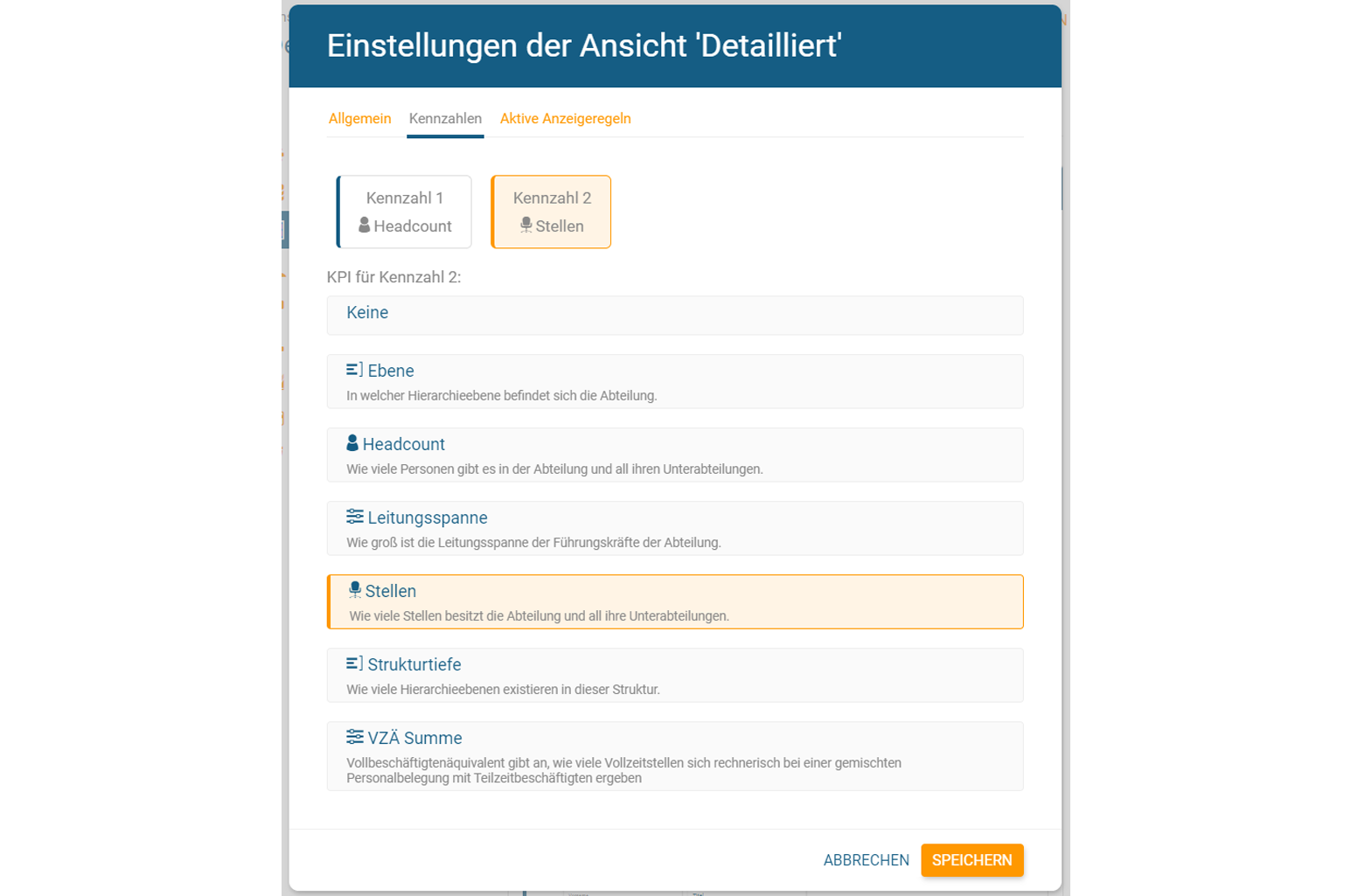Click the dialog title 'Einstellungen der Ansicht'
This screenshot has height=896, width=1351.
pos(584,45)
